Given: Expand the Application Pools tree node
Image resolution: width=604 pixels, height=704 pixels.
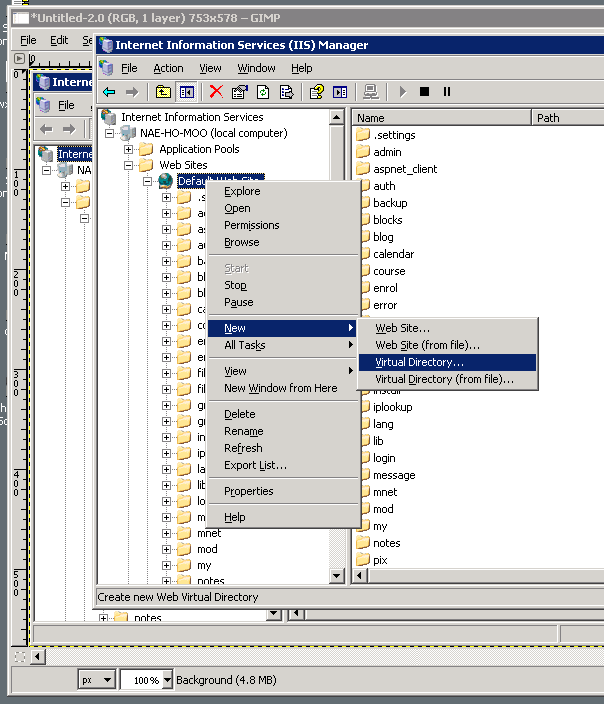Looking at the screenshot, I should (x=129, y=149).
